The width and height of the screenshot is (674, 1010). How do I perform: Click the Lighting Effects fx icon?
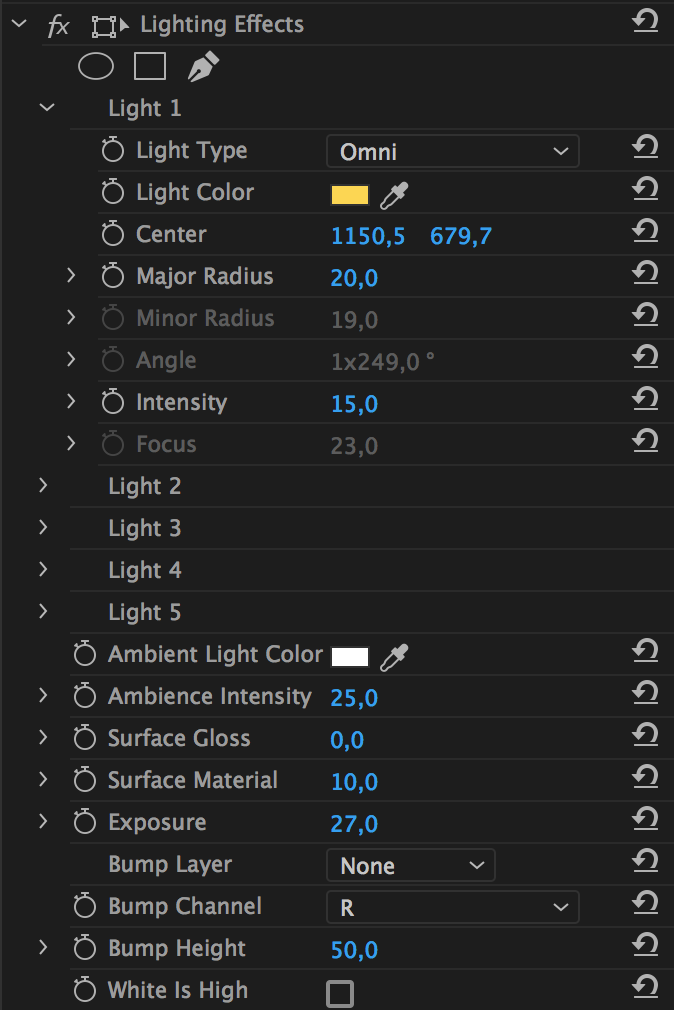(x=59, y=26)
